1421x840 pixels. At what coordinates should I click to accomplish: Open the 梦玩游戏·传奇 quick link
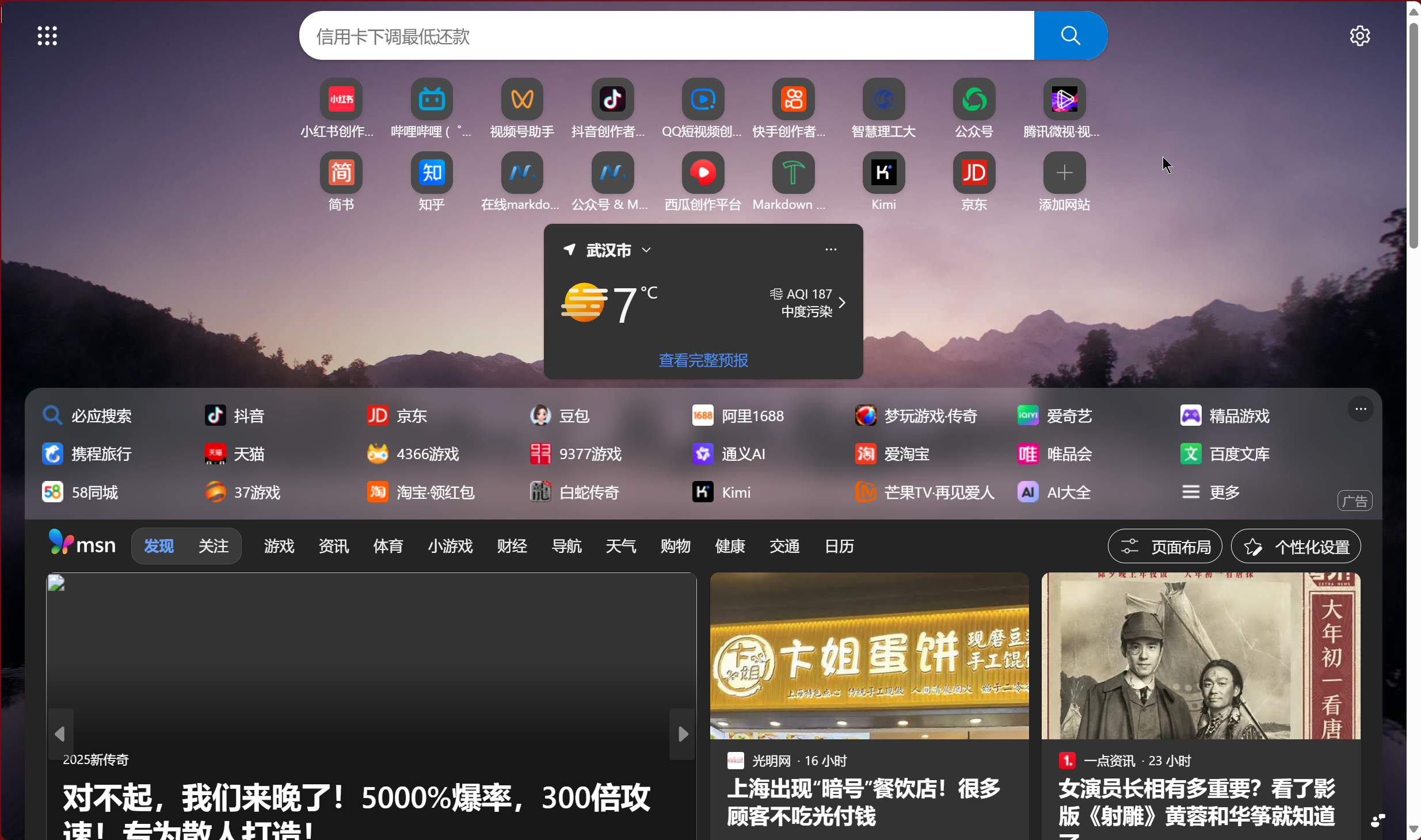click(916, 415)
